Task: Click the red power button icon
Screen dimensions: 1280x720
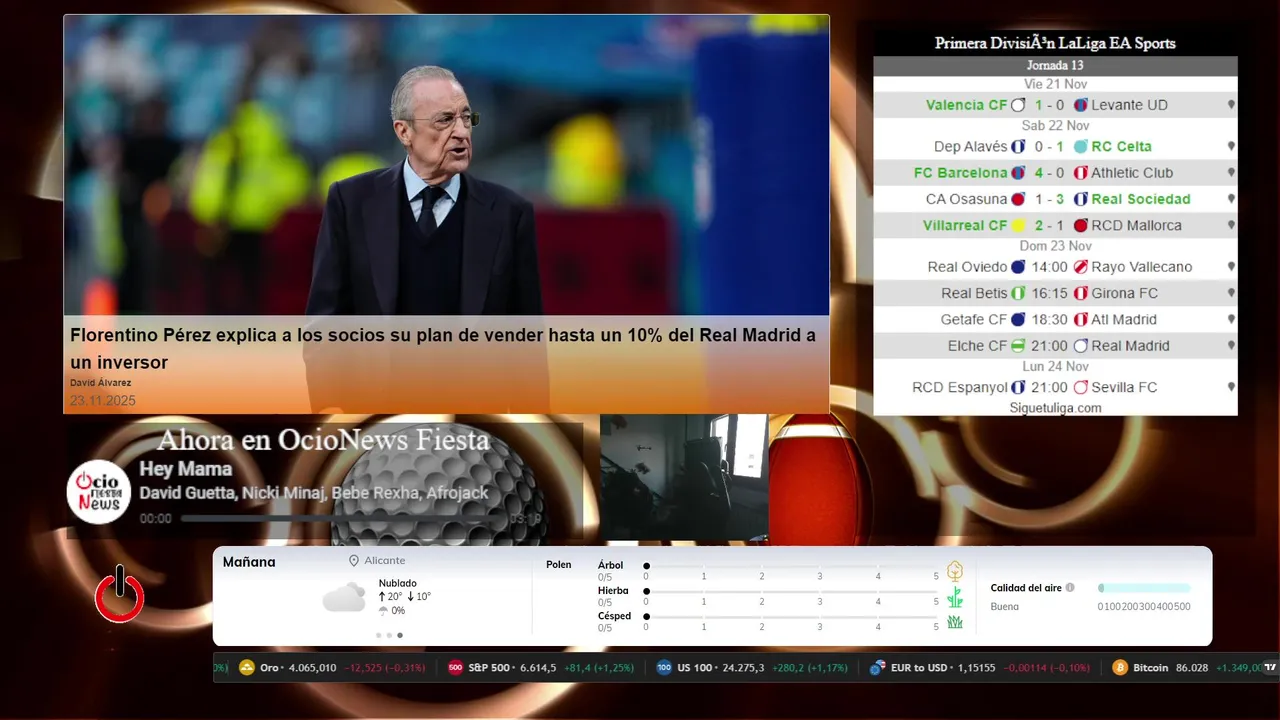Action: click(120, 594)
